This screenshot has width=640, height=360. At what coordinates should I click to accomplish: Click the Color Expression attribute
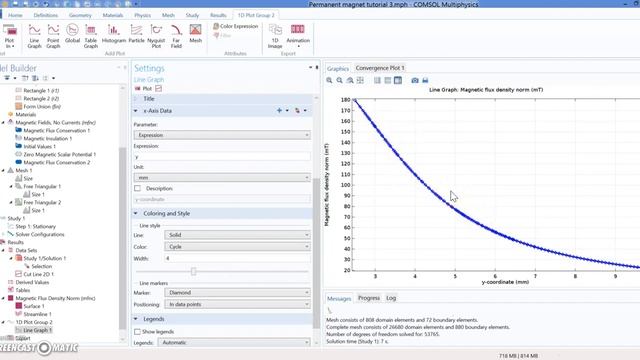pos(236,26)
